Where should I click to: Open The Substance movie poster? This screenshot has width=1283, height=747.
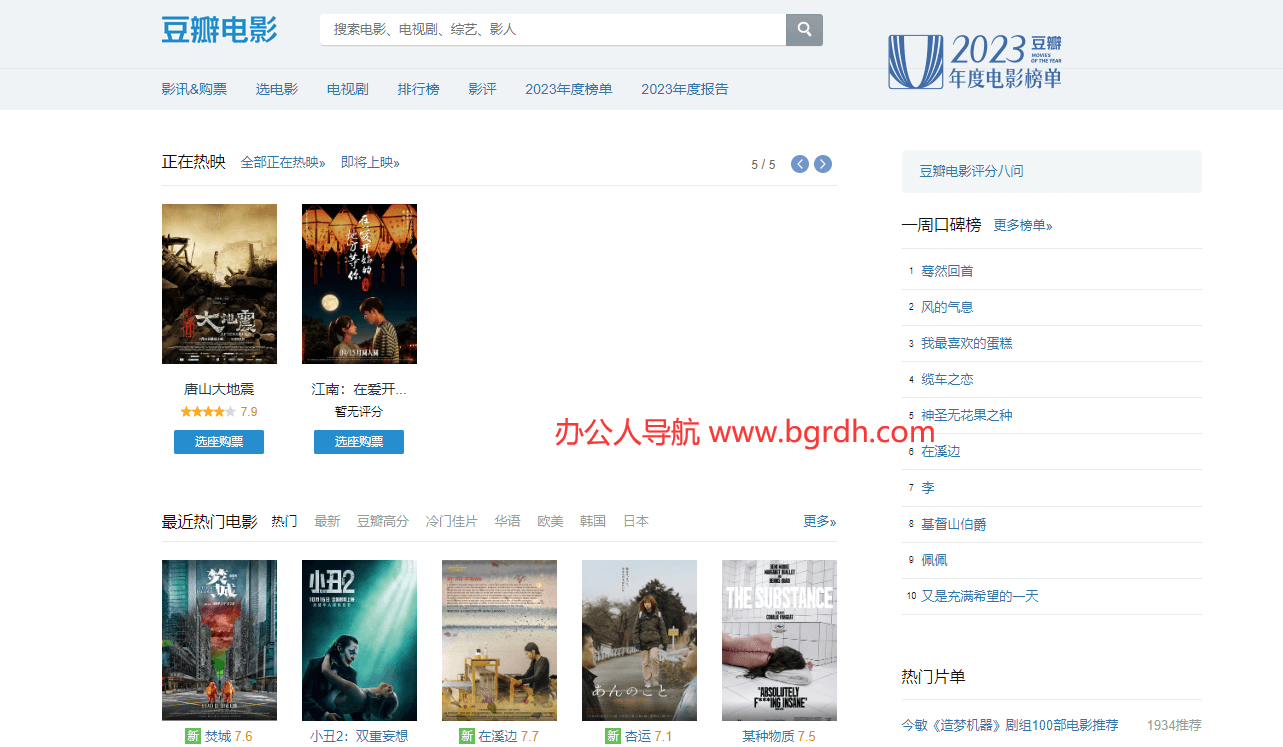779,640
